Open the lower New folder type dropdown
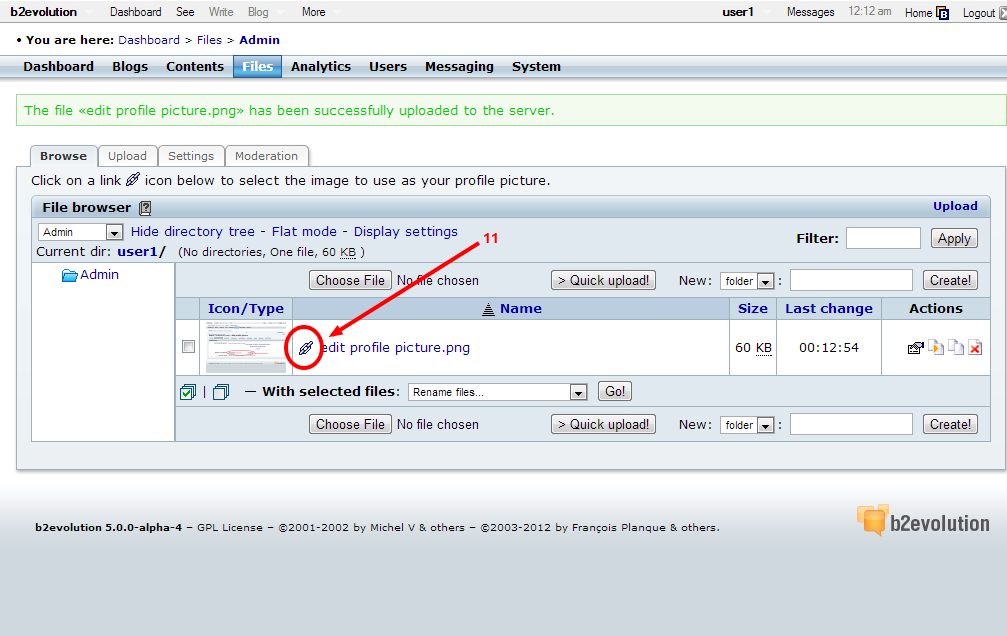This screenshot has height=636, width=1007. click(747, 425)
